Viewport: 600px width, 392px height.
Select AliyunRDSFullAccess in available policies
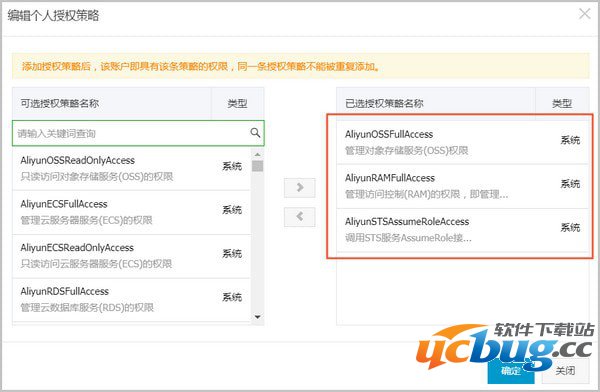pyautogui.click(x=132, y=300)
